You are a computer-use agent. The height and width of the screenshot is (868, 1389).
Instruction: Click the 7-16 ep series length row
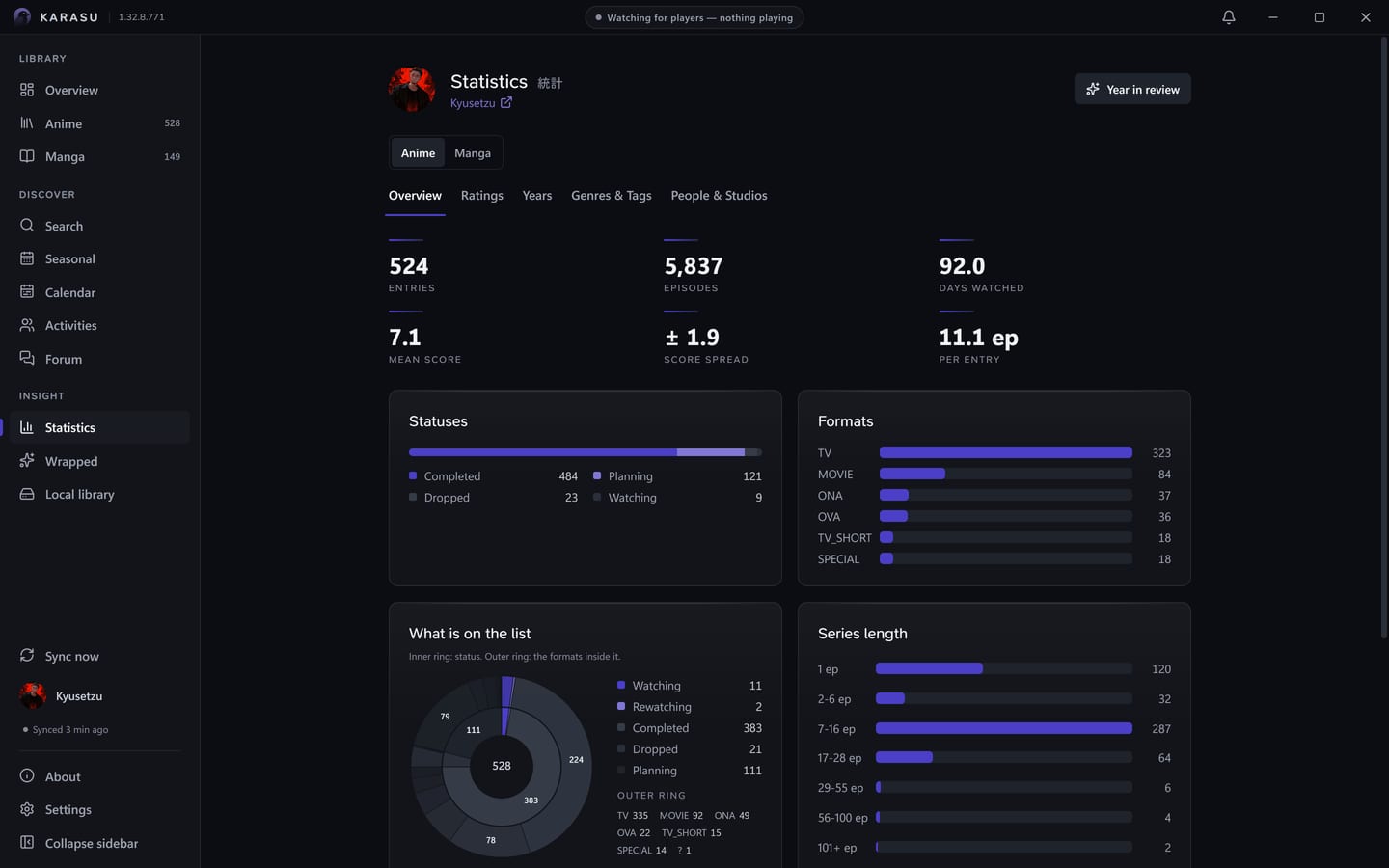(994, 728)
